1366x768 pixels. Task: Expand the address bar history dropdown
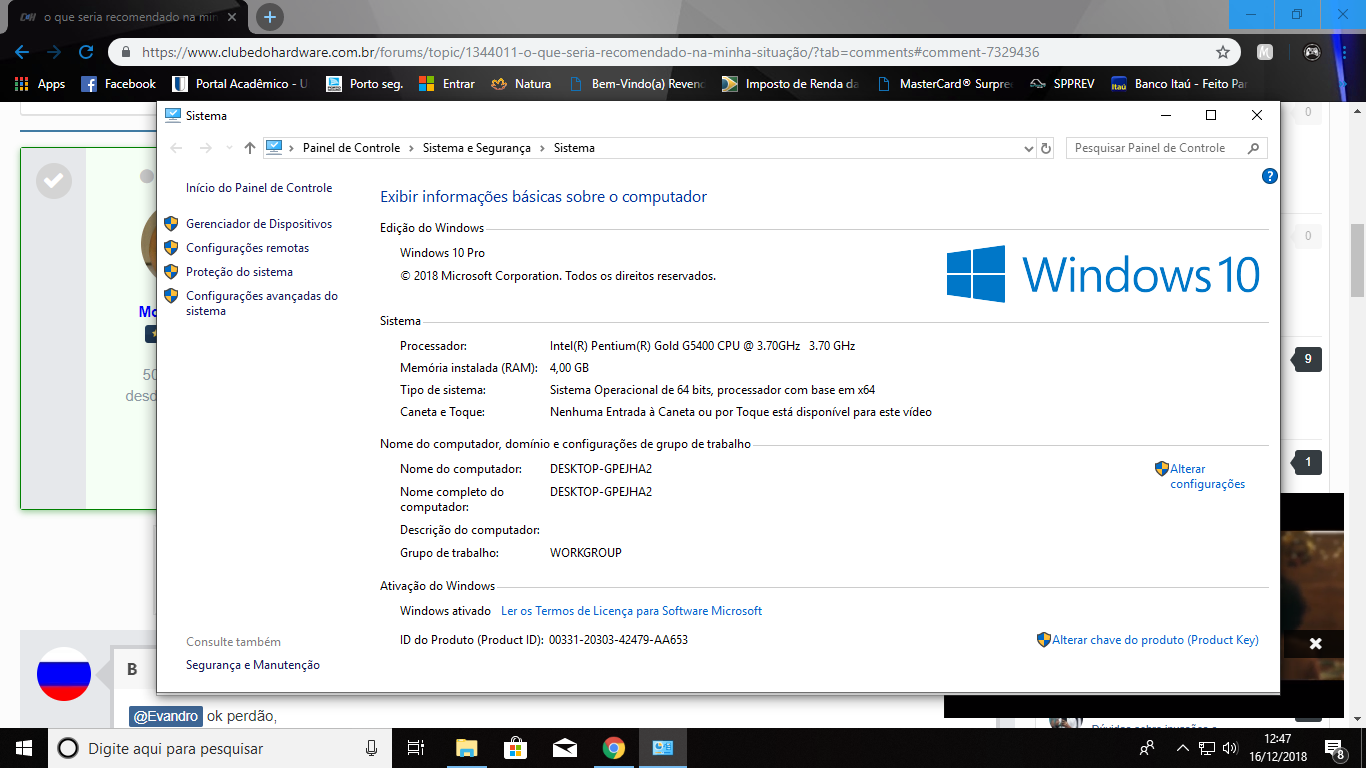pos(1029,148)
